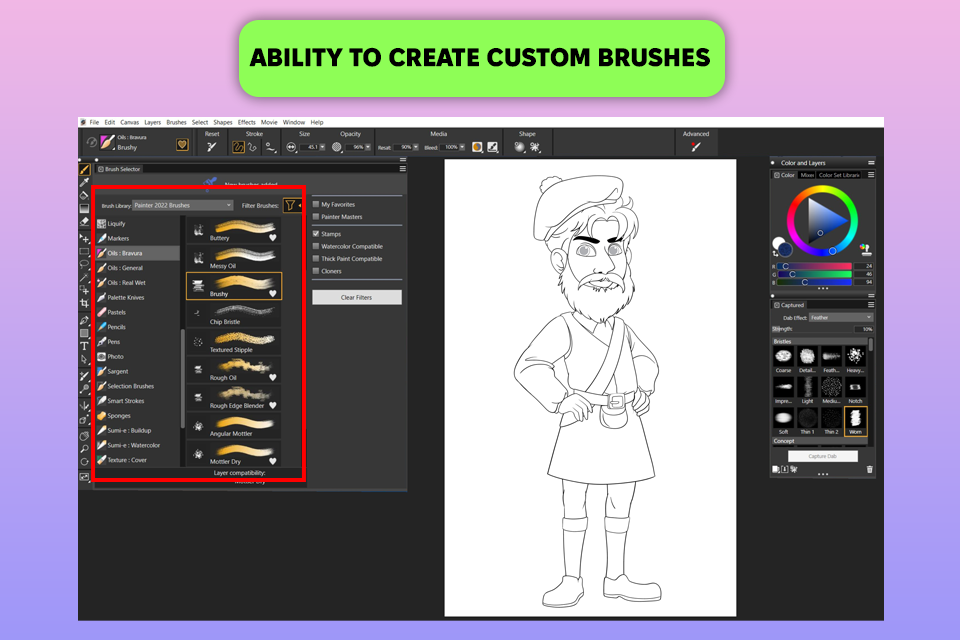Viewport: 960px width, 640px height.
Task: Open the Dab Effect Feather dropdown
Action: tap(841, 317)
